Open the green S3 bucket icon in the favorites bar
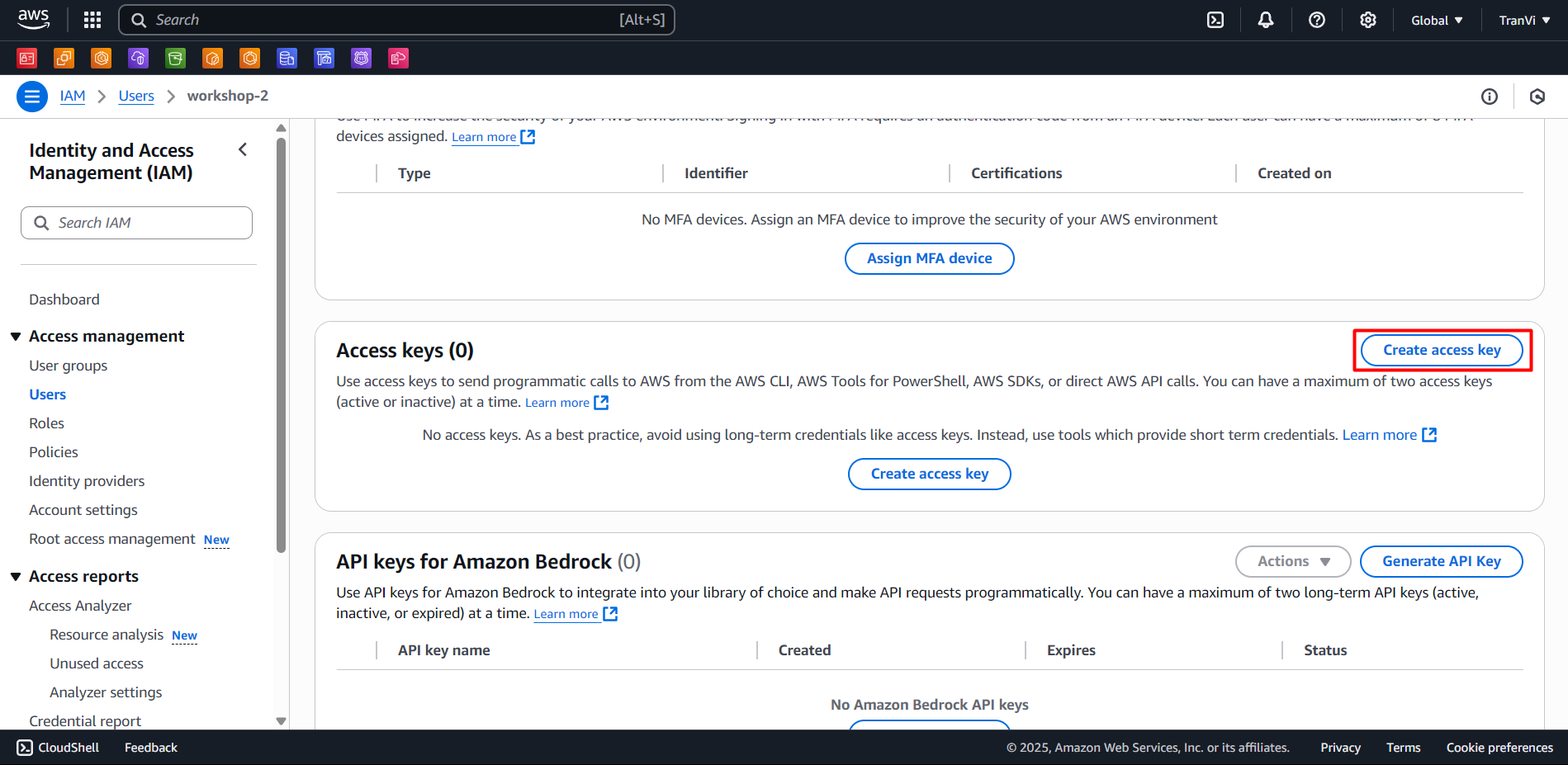 [175, 58]
